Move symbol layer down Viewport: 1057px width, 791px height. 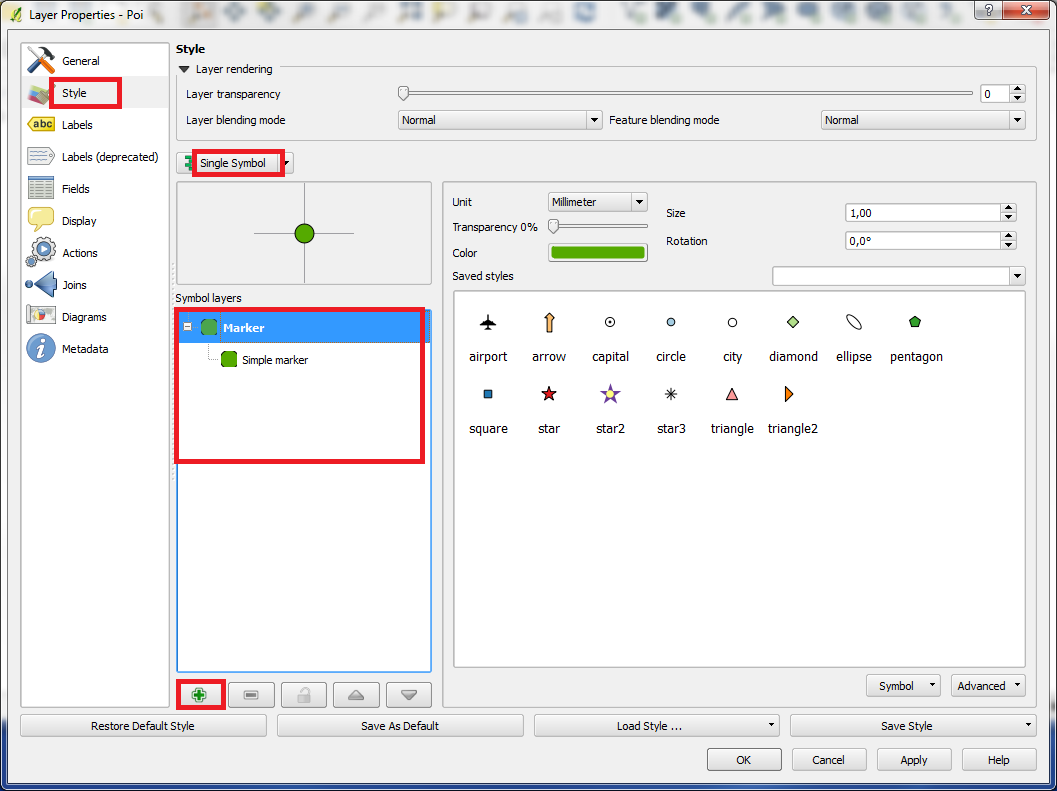[x=409, y=695]
